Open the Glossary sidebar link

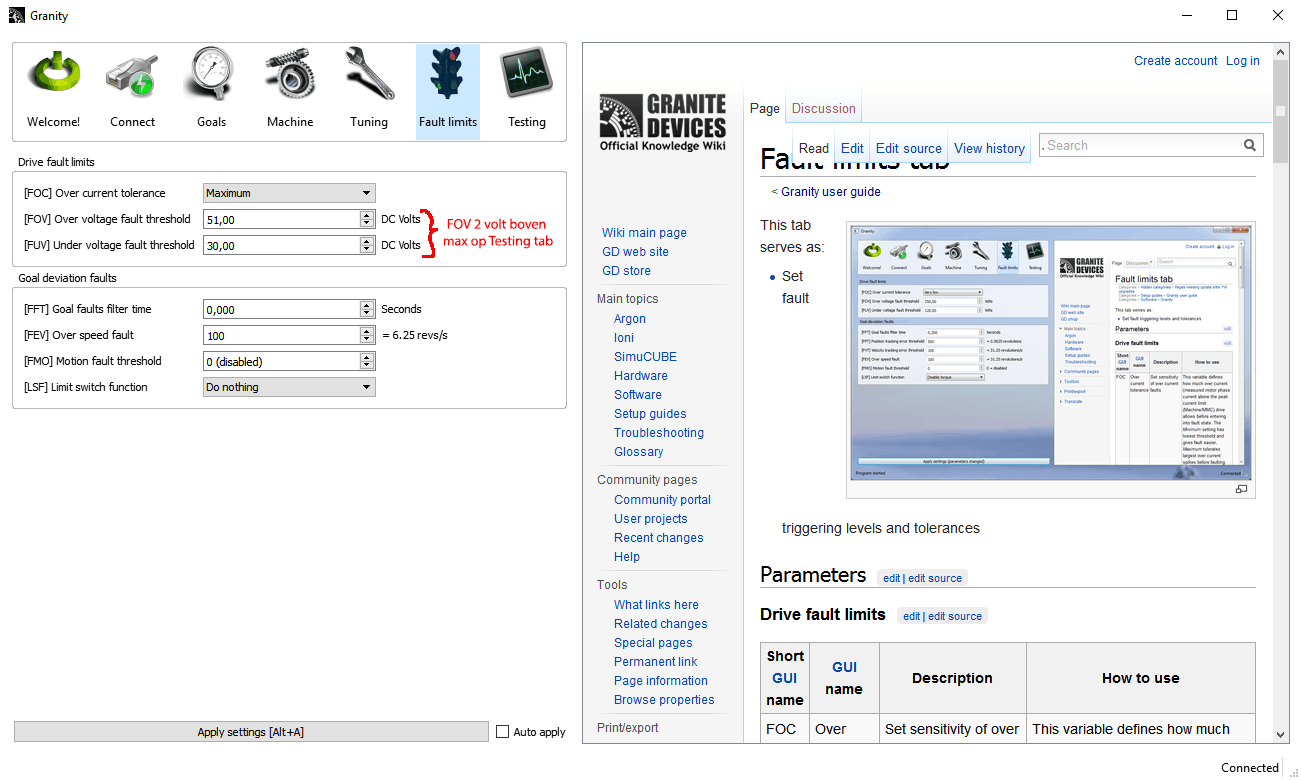click(639, 452)
